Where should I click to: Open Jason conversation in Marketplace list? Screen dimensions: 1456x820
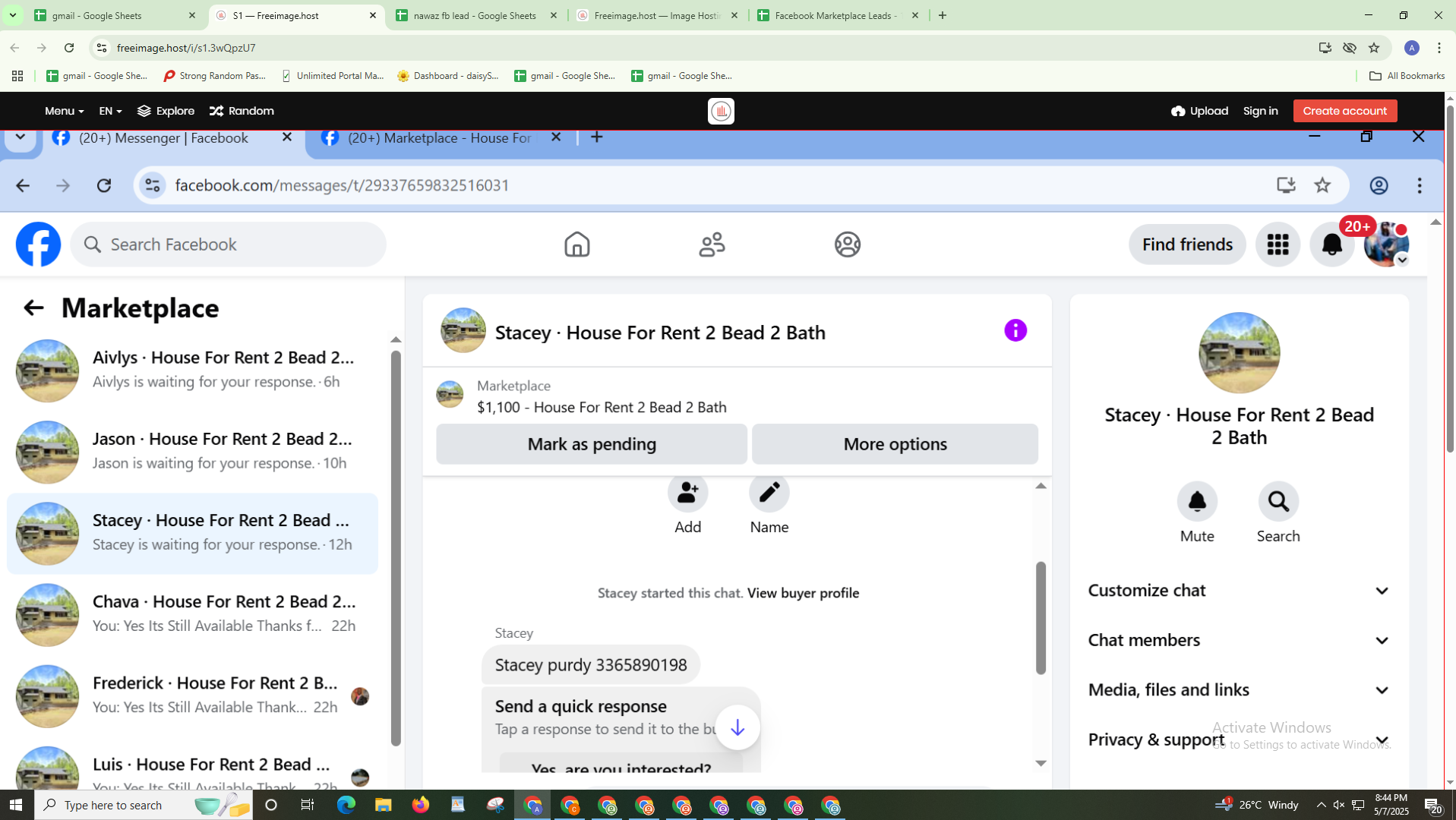pos(192,452)
